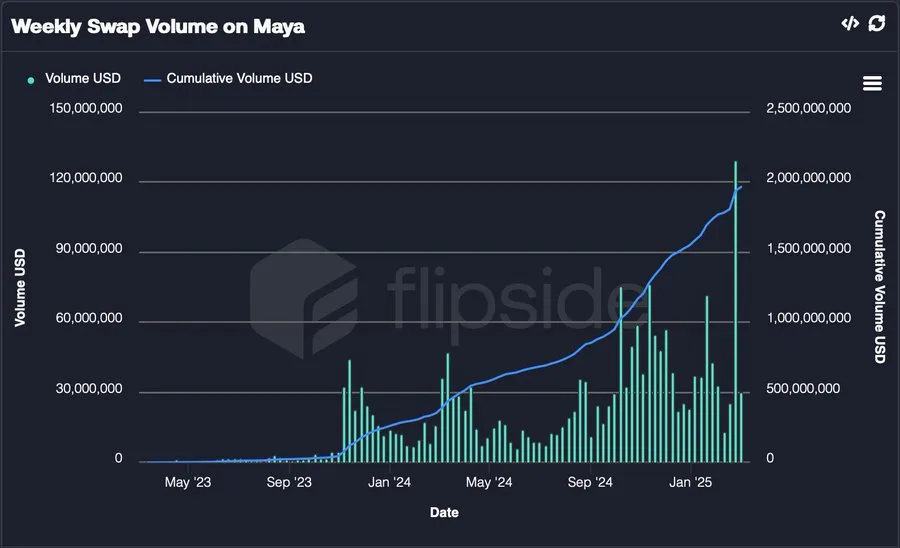This screenshot has width=900, height=548.
Task: Click the Cumulative Volume USD right axis title
Action: [x=879, y=286]
